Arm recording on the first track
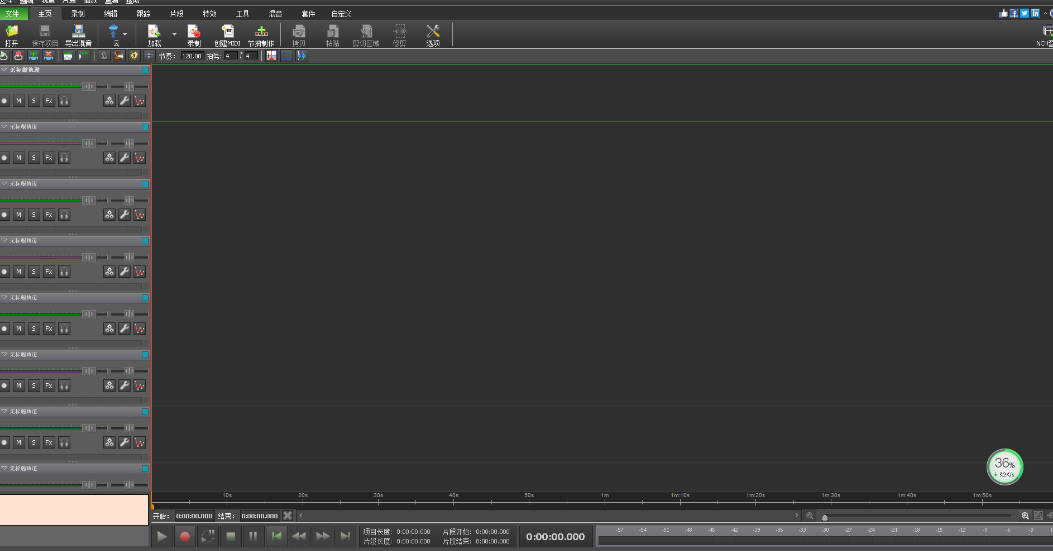The image size is (1053, 551). click(5, 101)
